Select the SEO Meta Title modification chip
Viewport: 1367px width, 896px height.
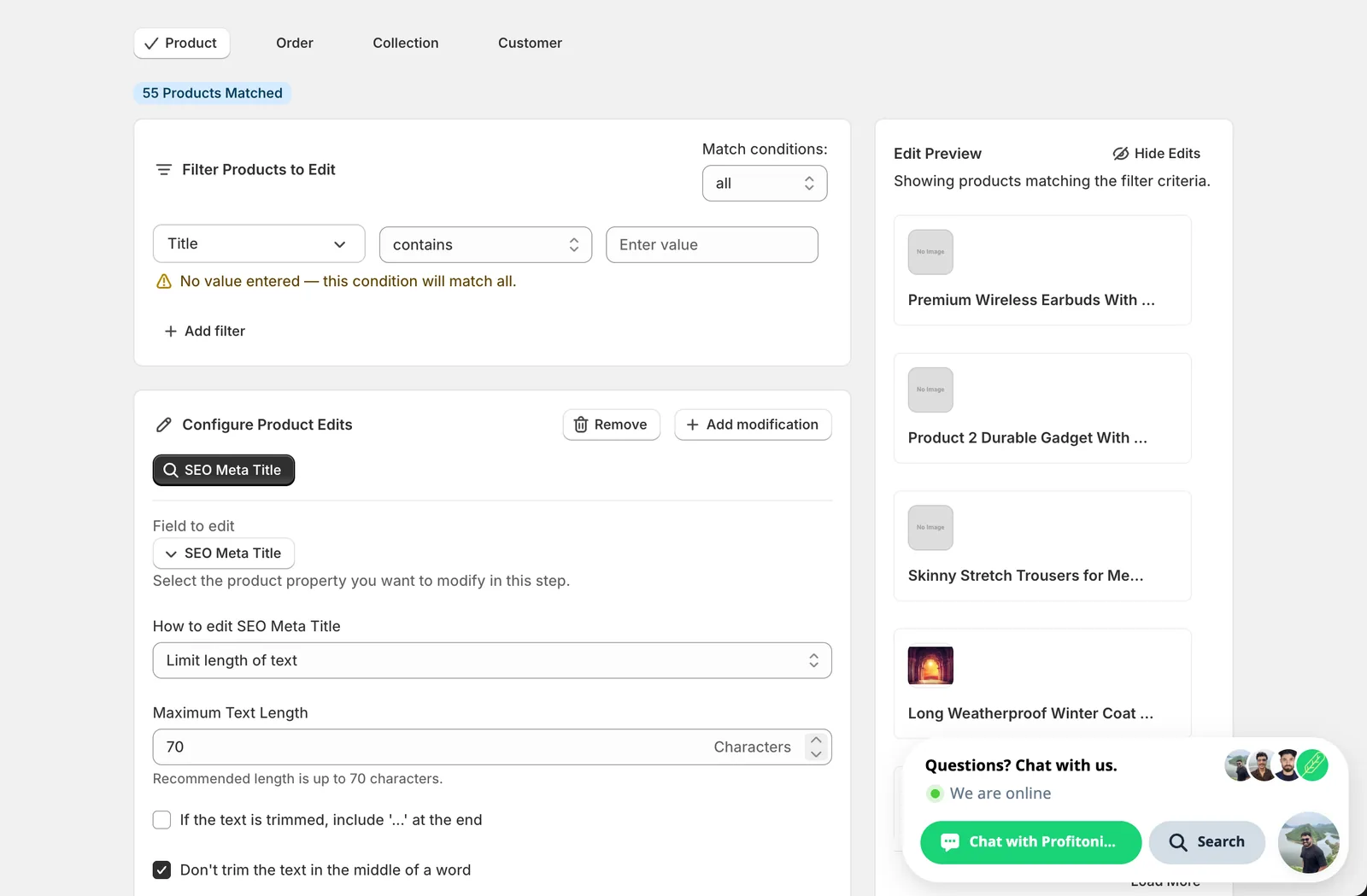coord(224,471)
